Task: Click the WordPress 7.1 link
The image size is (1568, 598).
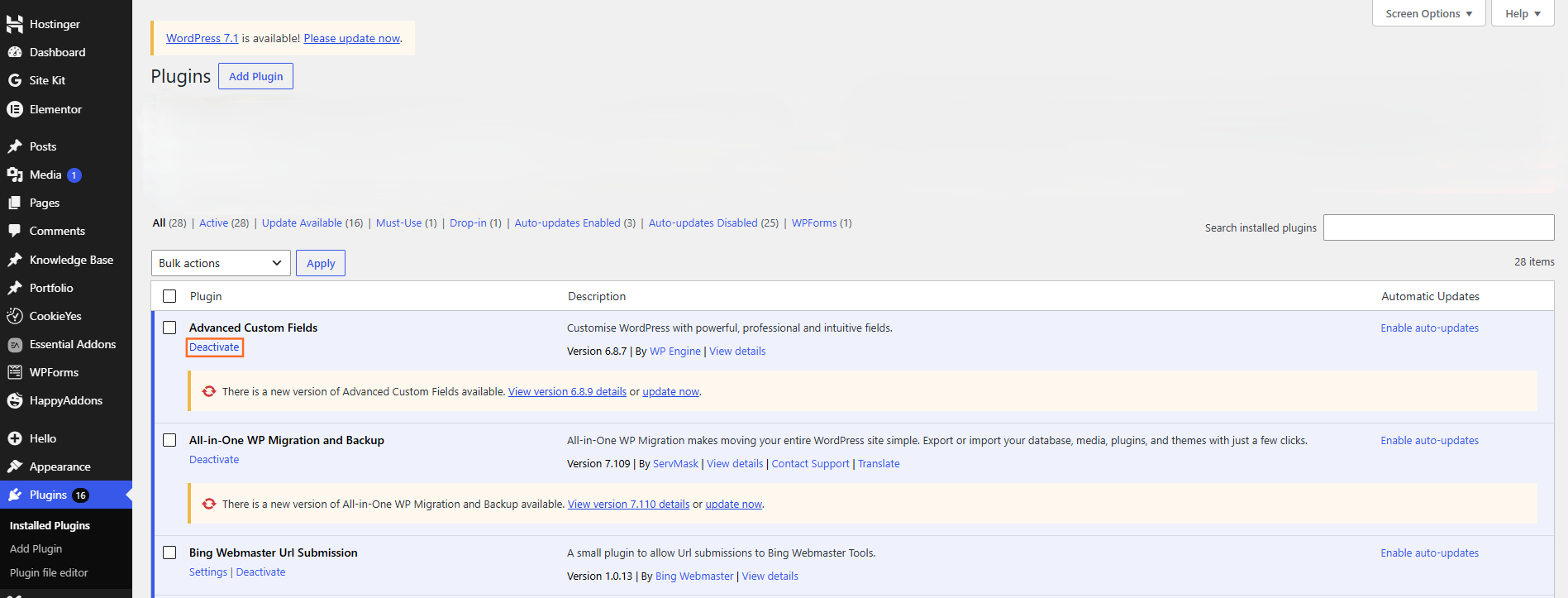Action: click(x=203, y=38)
